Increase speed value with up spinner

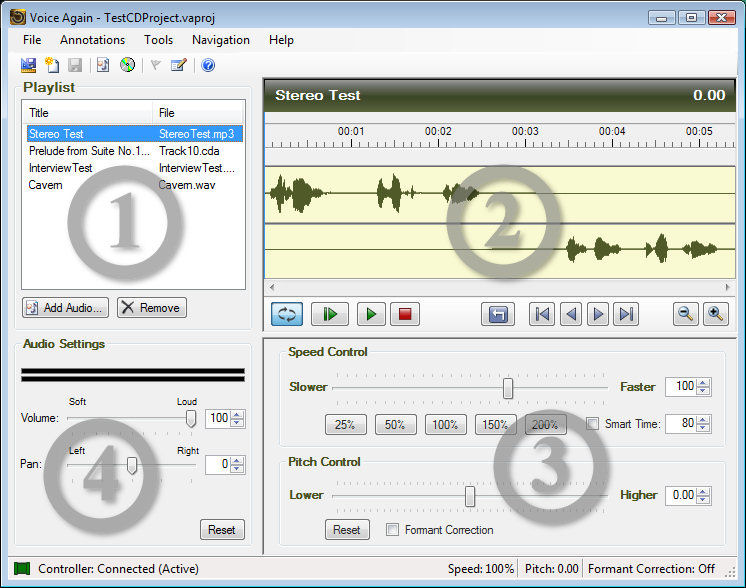[x=703, y=382]
